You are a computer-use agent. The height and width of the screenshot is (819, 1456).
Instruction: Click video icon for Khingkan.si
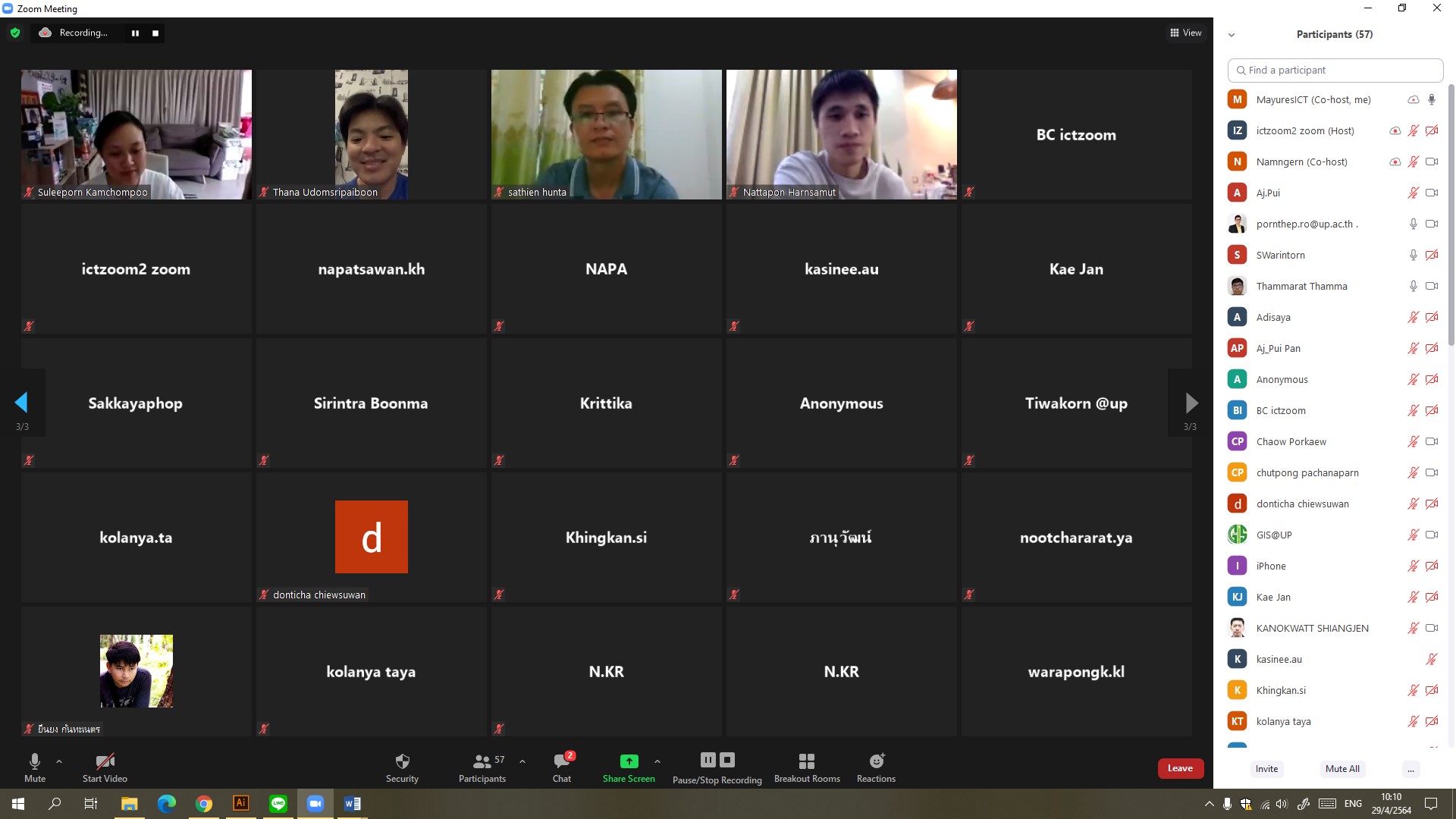(1432, 690)
